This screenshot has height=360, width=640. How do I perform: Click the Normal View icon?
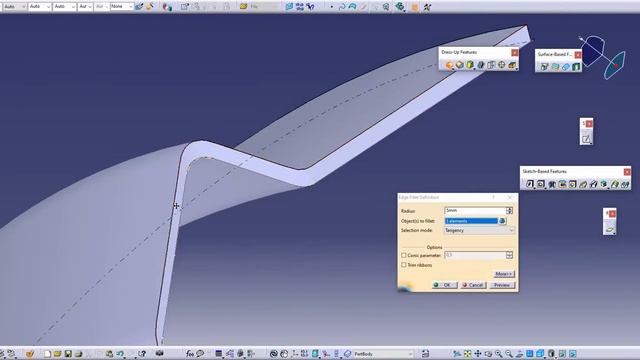[519, 353]
